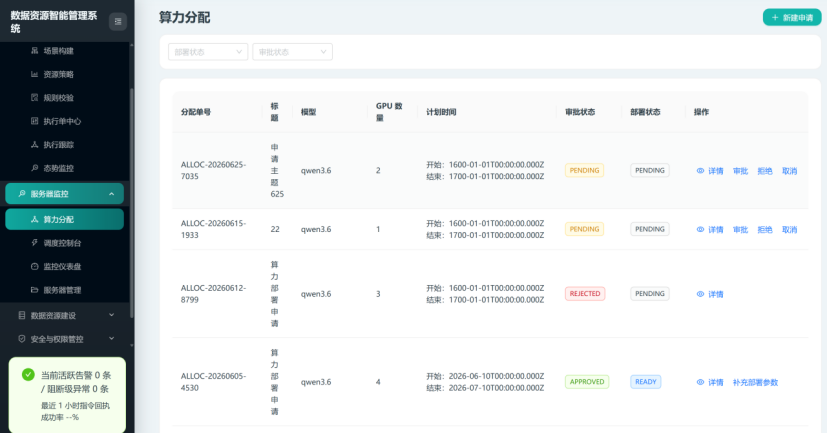The image size is (828, 434).
Task: Click the PENDING deployment tag for ALLOC-20260612-8799
Action: tap(650, 294)
